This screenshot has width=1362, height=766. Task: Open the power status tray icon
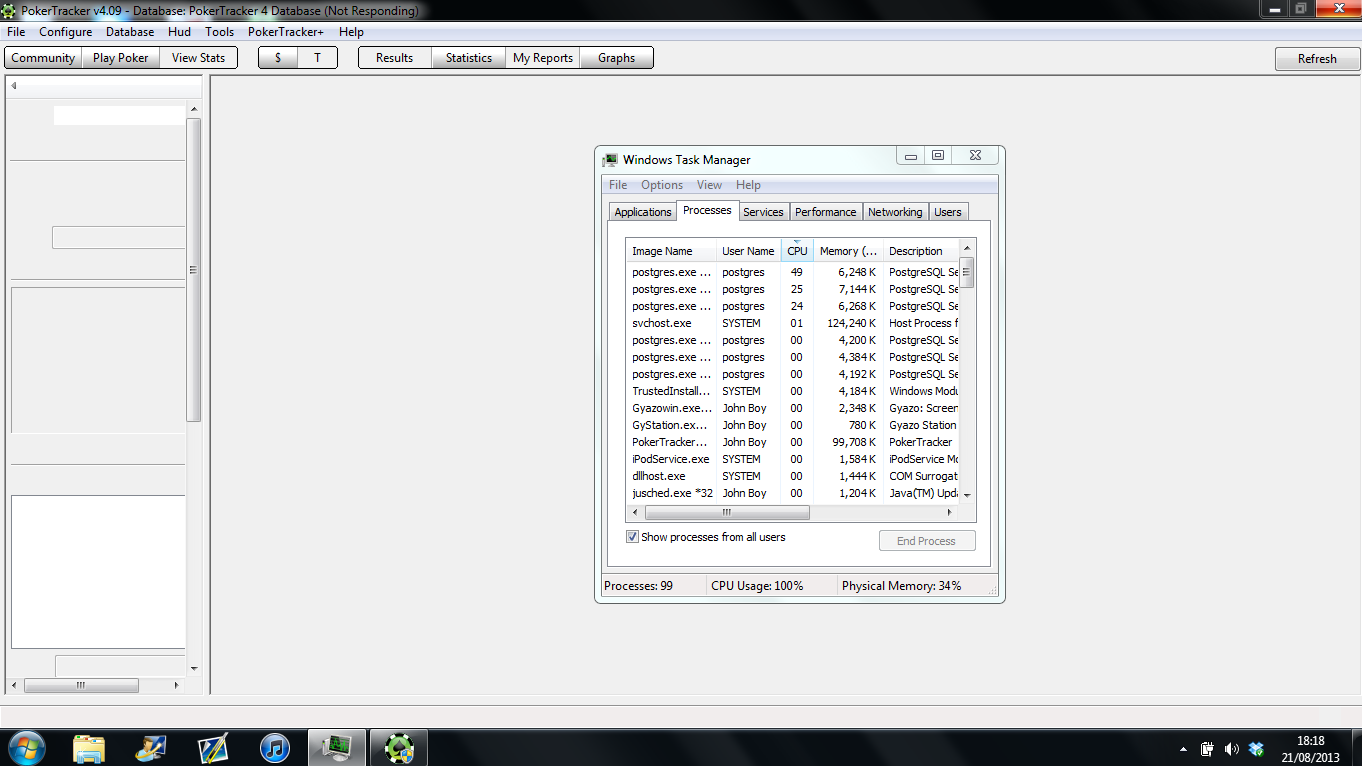point(1207,749)
